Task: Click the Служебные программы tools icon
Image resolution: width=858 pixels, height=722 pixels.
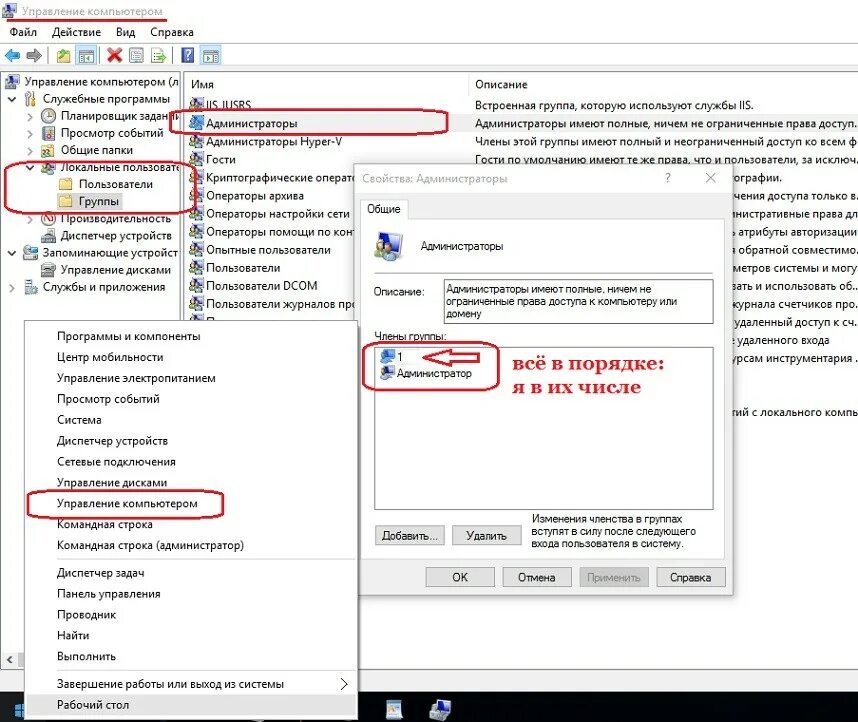Action: click(x=31, y=99)
